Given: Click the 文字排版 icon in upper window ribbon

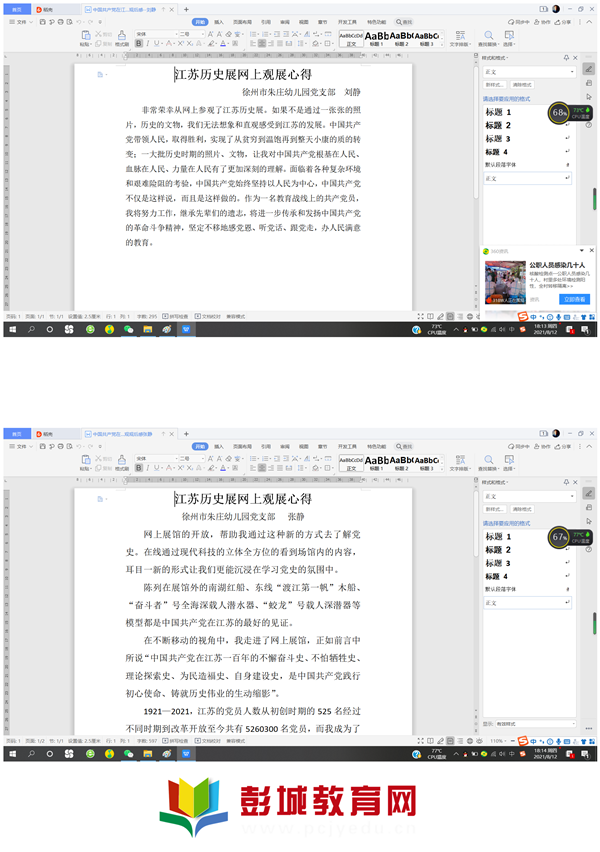Looking at the screenshot, I should click(460, 35).
